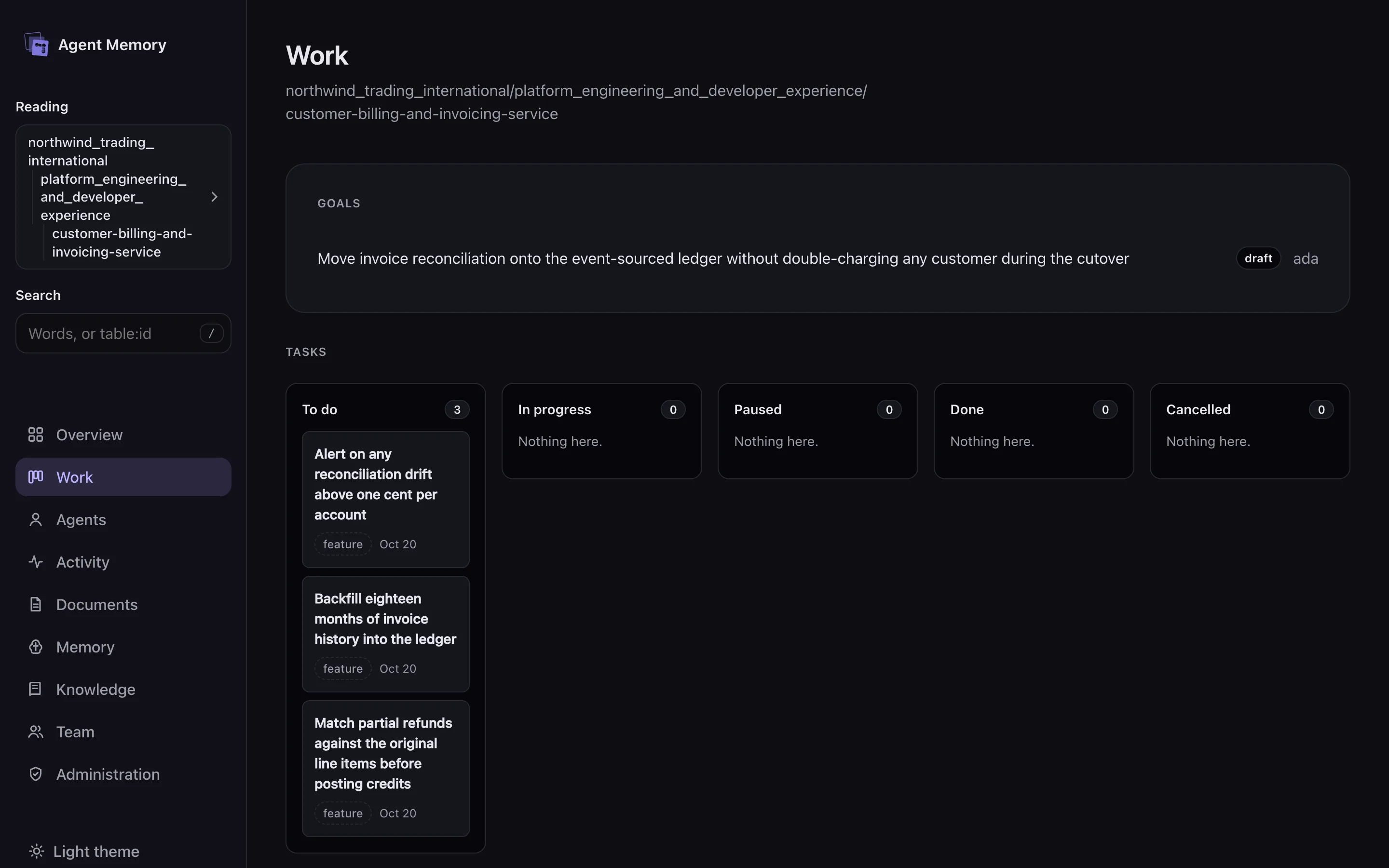1389x868 pixels.
Task: Open the Overview grid icon
Action: click(36, 434)
